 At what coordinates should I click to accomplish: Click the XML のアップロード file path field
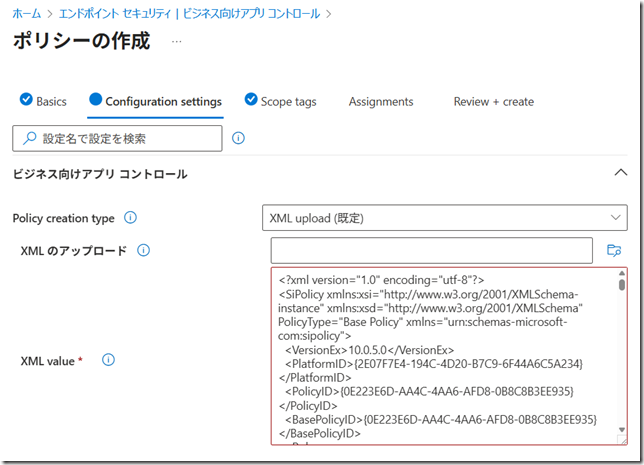tap(431, 250)
